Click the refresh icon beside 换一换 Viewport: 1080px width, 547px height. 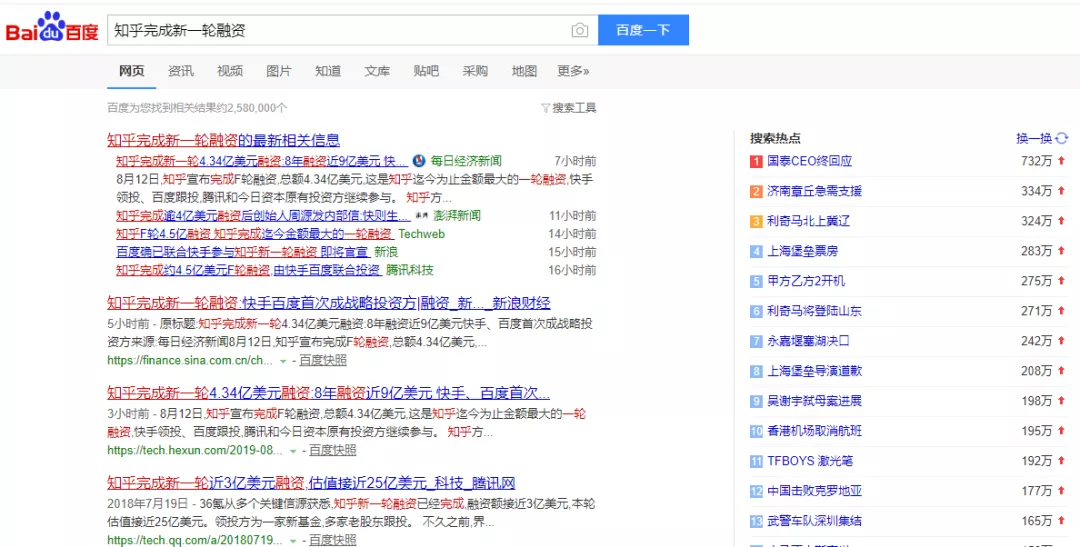(1062, 138)
